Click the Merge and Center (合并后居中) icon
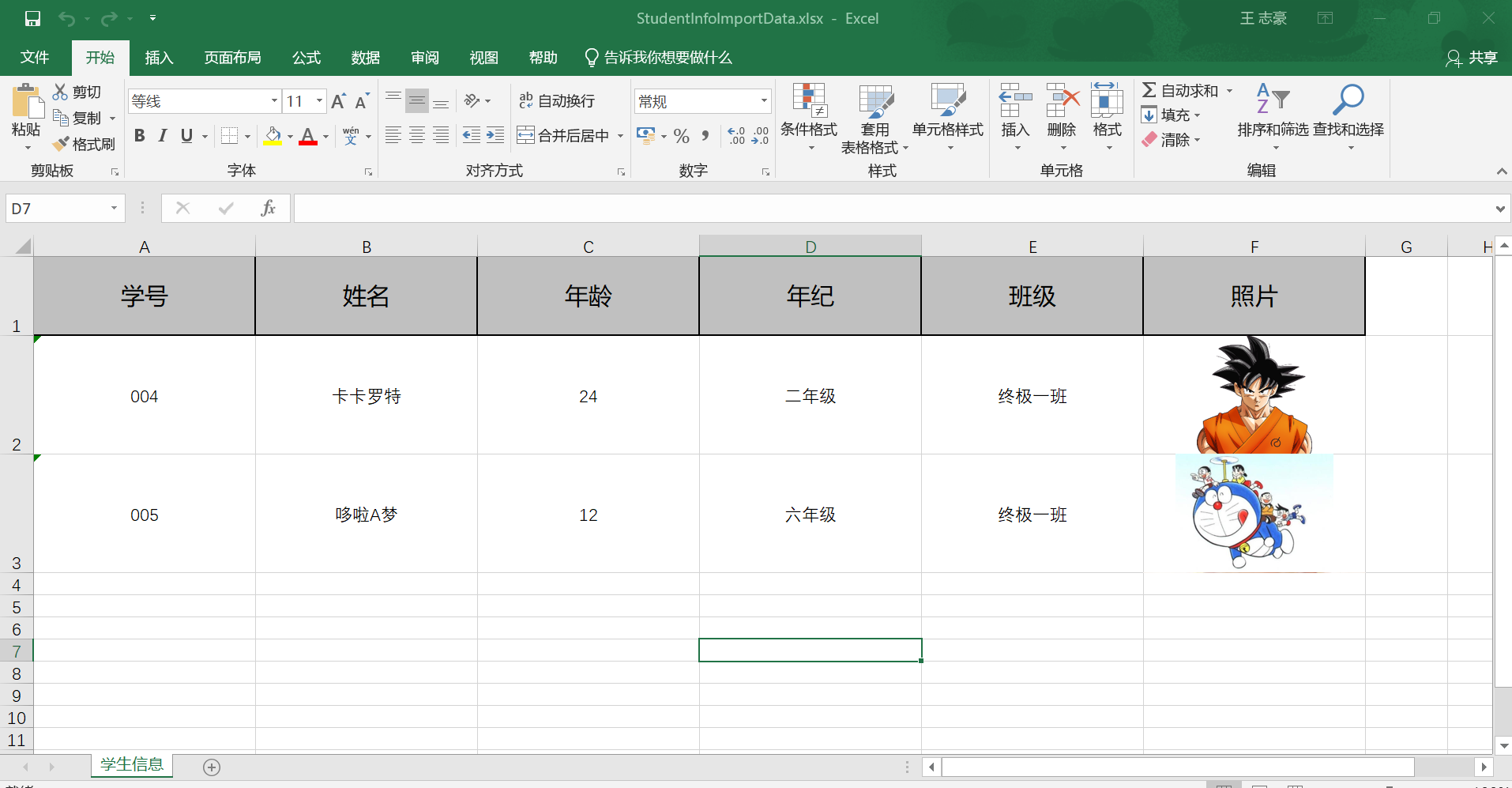The width and height of the screenshot is (1512, 788). 562,135
